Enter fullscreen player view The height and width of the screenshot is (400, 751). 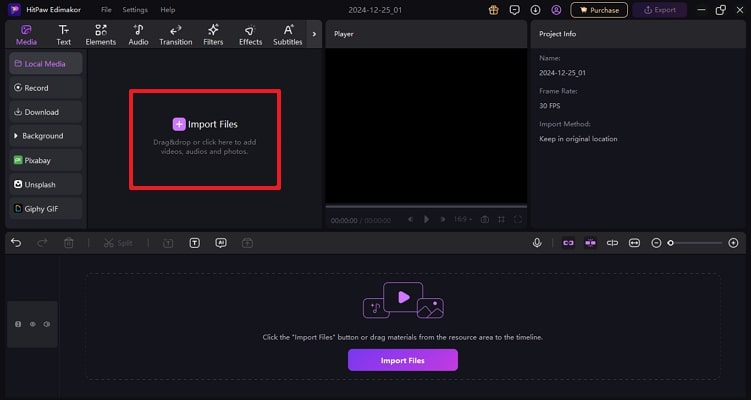tap(518, 219)
